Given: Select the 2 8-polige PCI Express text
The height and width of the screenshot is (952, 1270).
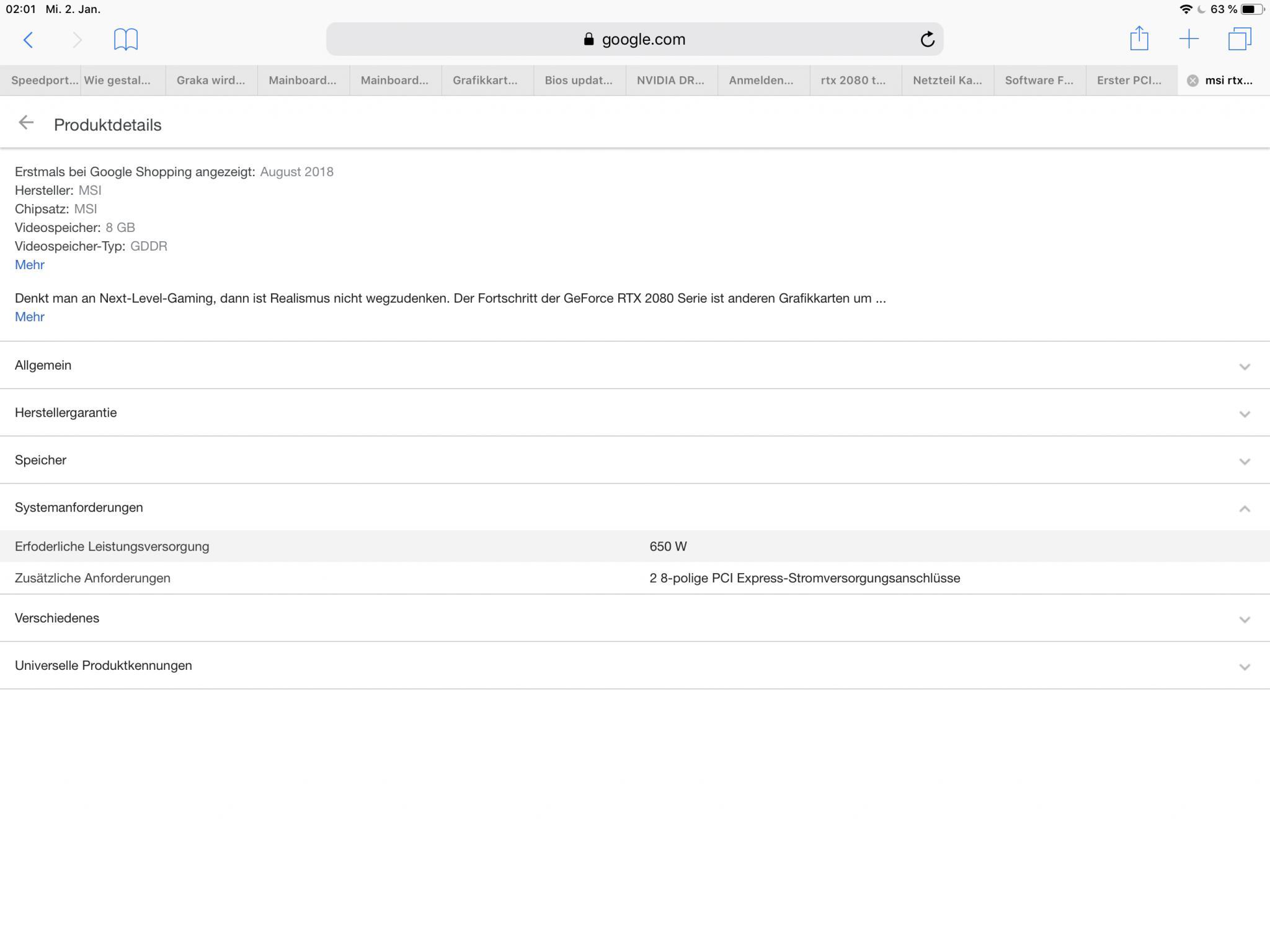Looking at the screenshot, I should [x=805, y=578].
